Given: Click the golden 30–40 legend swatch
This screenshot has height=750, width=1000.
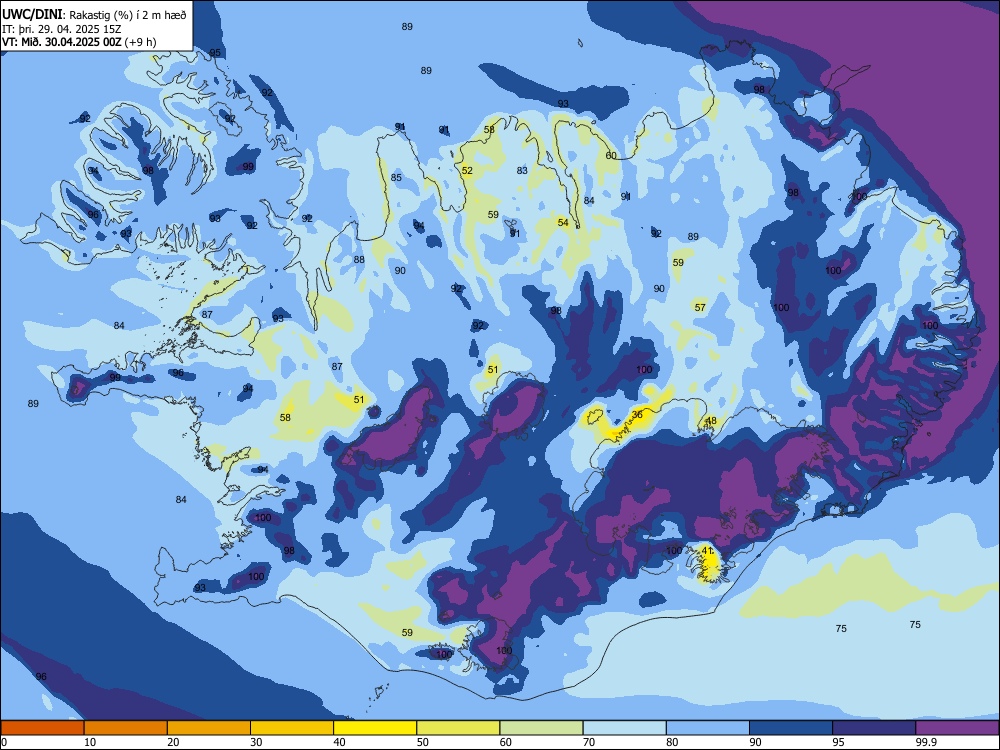Looking at the screenshot, I should (292, 728).
